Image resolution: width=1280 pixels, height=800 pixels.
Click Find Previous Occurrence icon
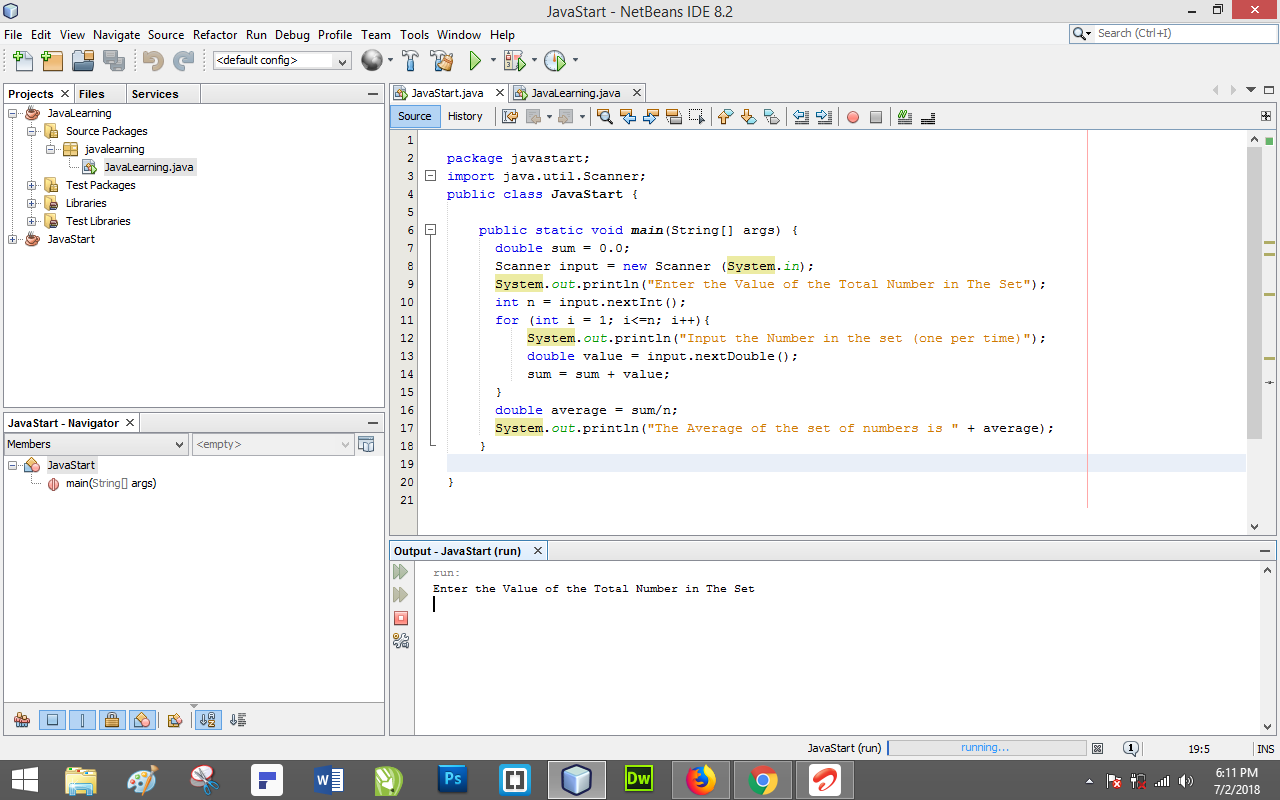[628, 117]
